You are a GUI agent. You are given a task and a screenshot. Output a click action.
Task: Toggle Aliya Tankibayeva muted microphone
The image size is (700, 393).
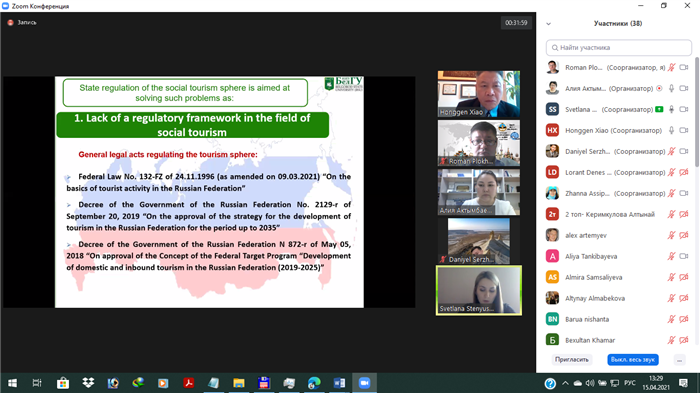(671, 256)
